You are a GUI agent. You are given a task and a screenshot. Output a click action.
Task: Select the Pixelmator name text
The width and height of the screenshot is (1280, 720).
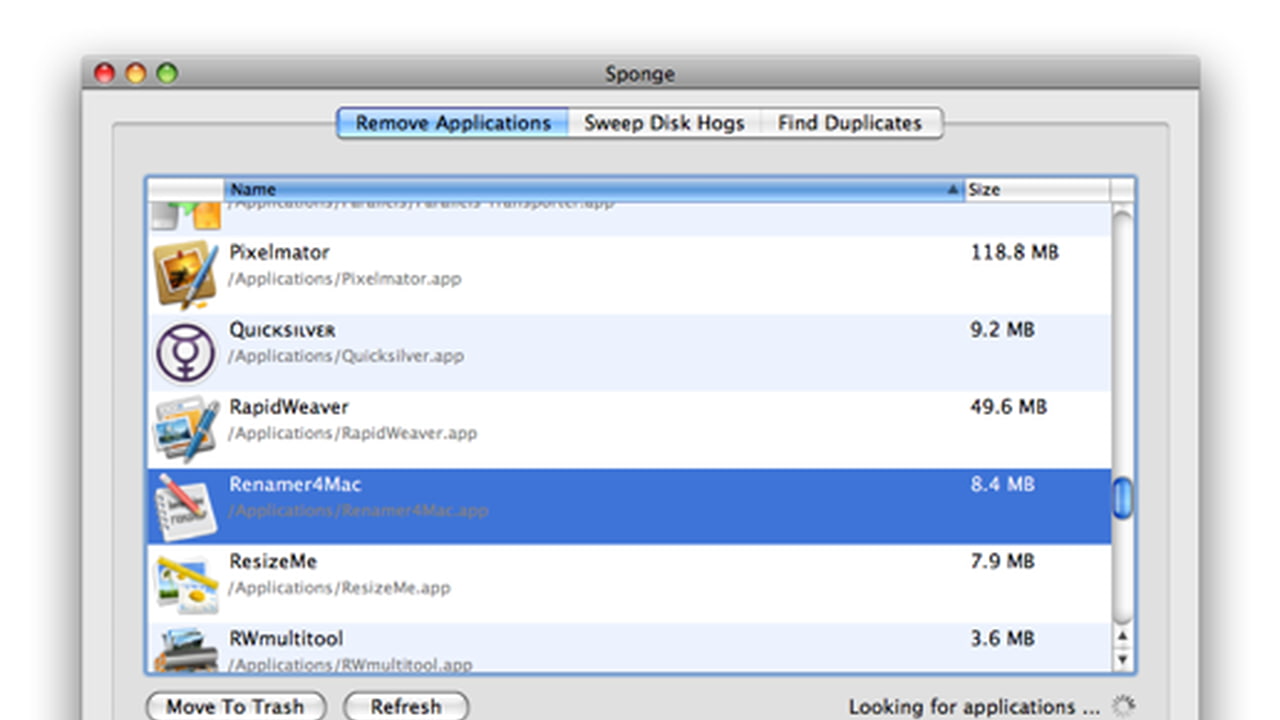click(279, 252)
